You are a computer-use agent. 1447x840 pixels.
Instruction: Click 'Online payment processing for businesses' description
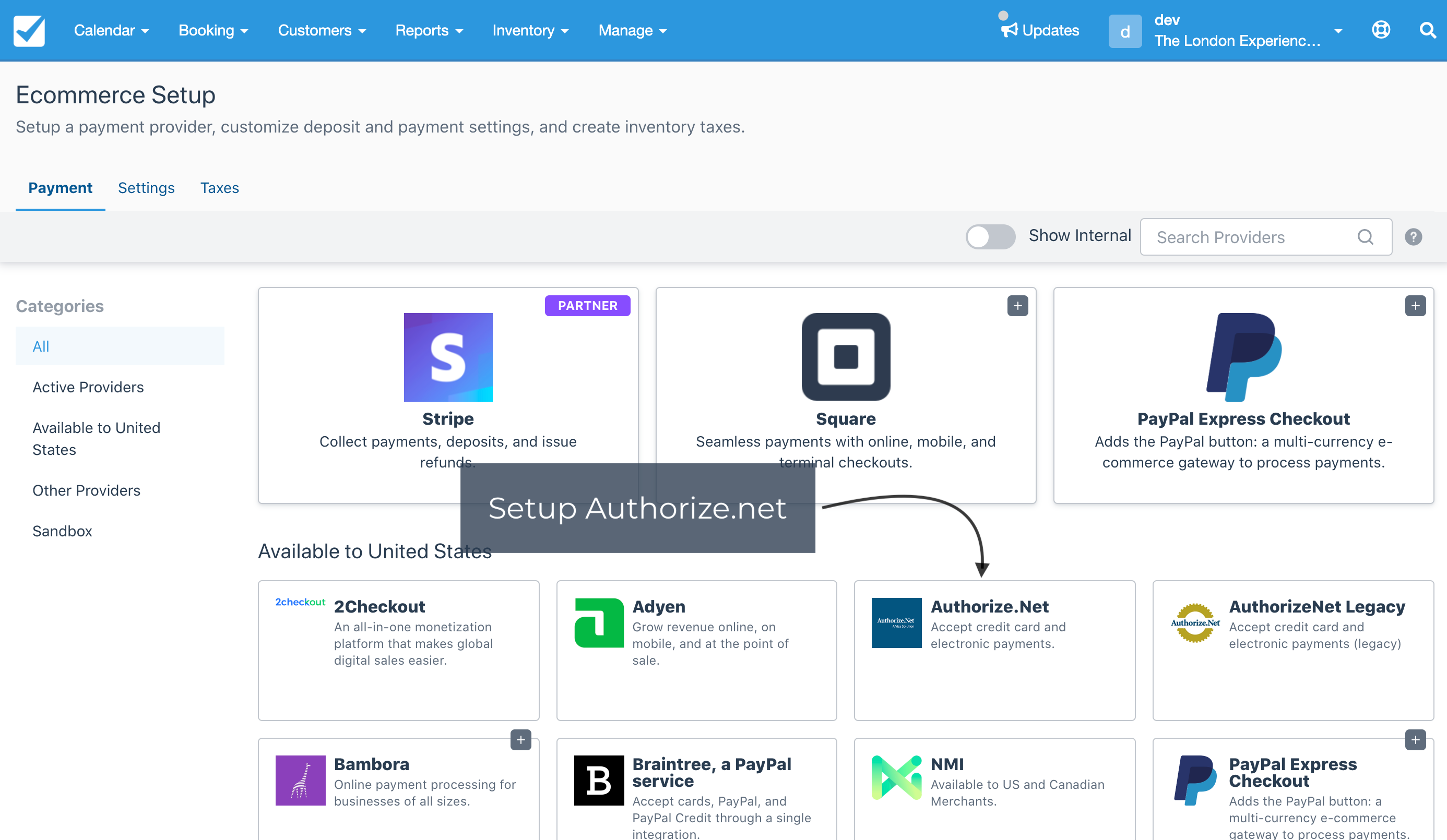tap(425, 793)
